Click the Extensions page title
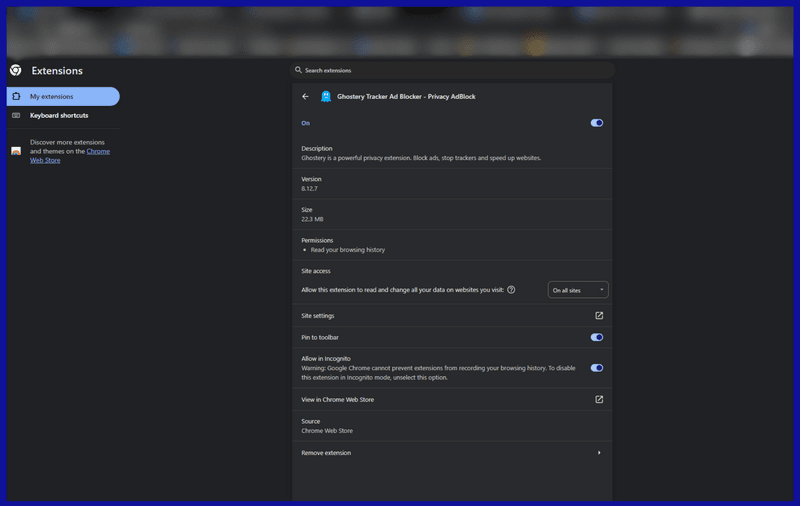This screenshot has height=506, width=800. click(57, 71)
